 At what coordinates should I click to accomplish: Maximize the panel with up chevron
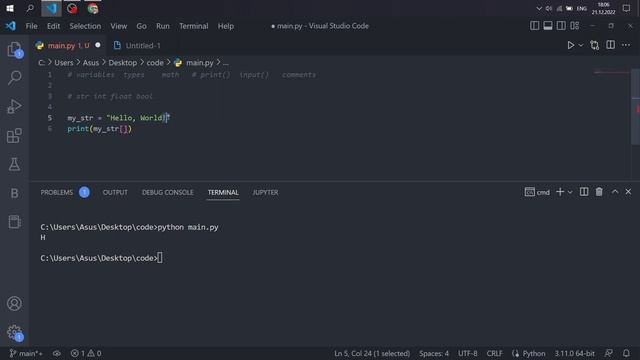click(x=615, y=192)
